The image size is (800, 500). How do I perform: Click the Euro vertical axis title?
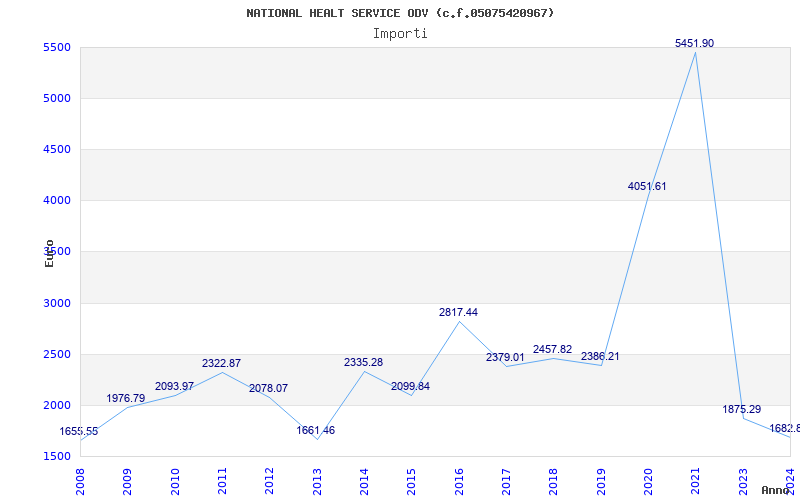point(49,254)
